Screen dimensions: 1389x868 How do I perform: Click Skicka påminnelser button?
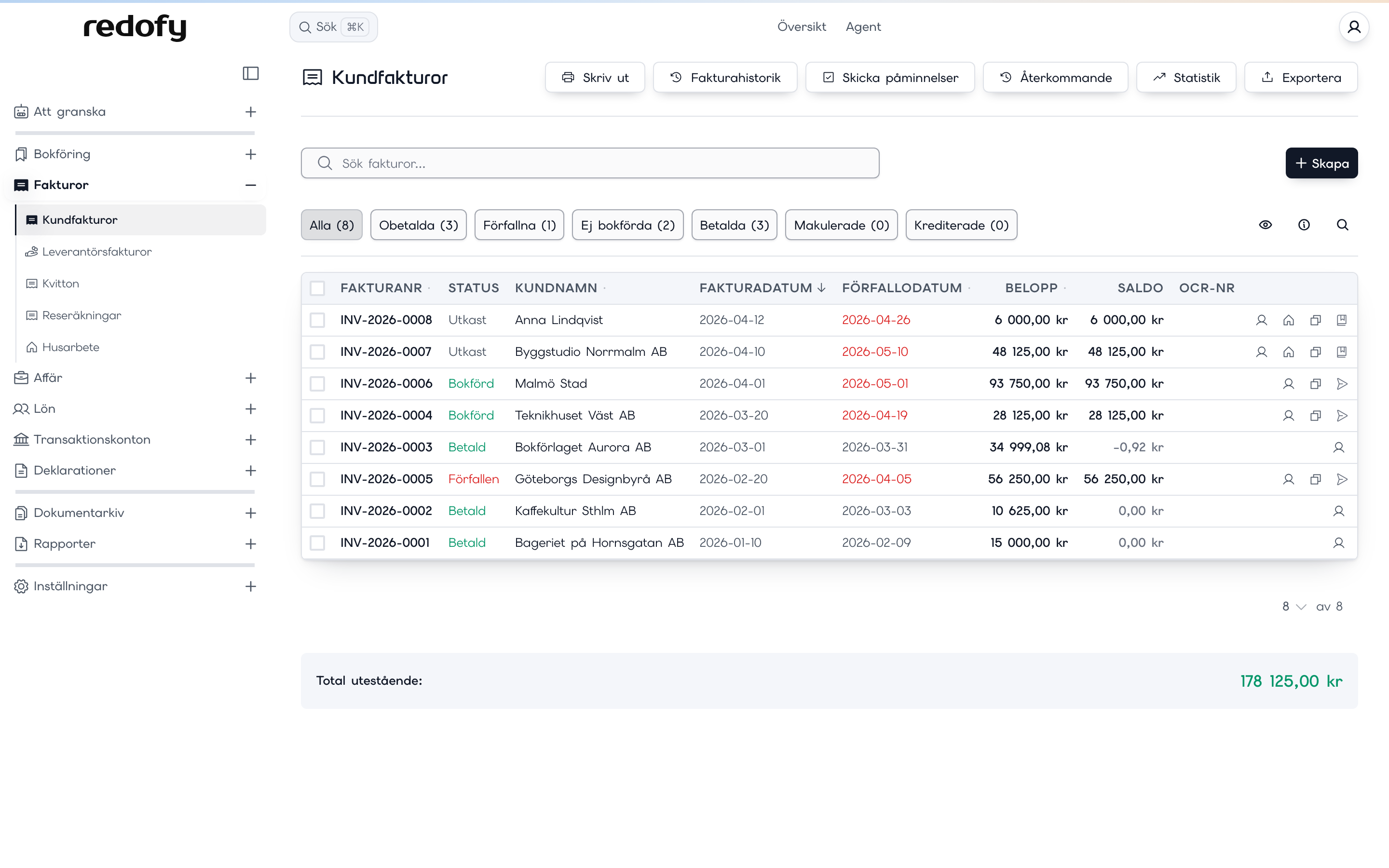point(890,78)
